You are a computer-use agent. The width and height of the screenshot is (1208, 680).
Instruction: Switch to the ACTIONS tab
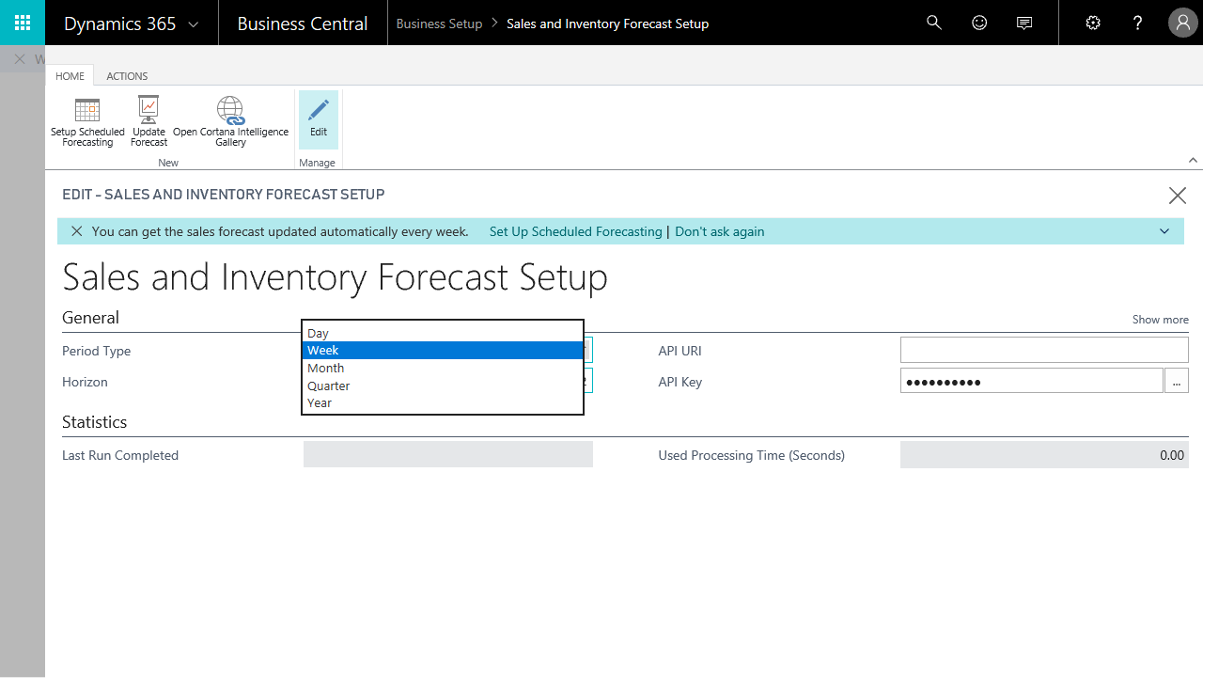pos(127,76)
